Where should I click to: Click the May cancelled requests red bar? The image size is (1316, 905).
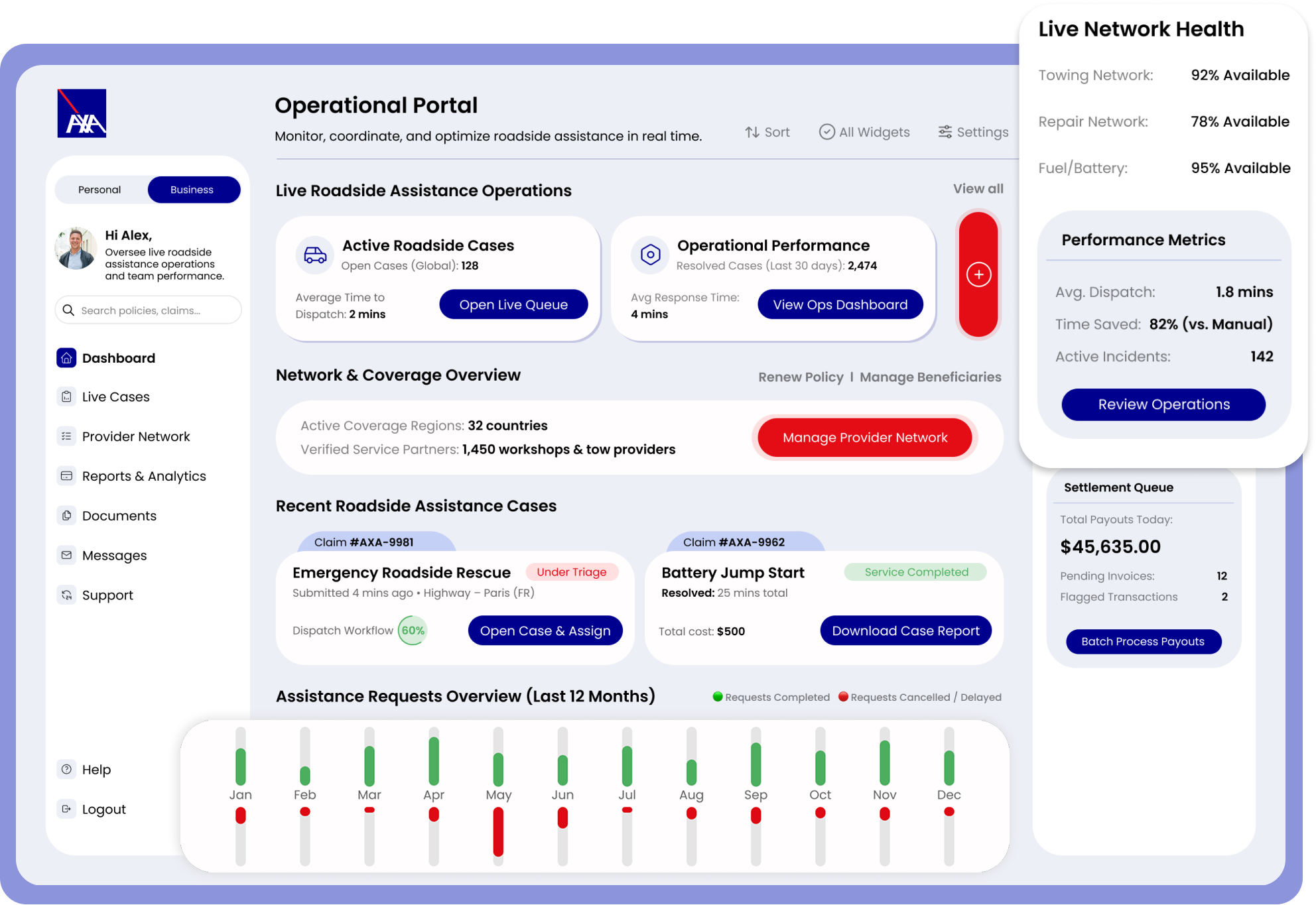click(x=498, y=832)
